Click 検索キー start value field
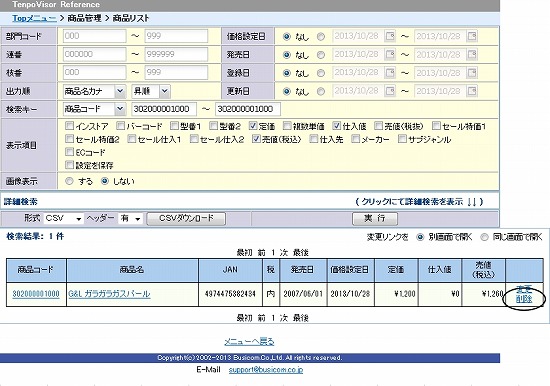This screenshot has height=386, width=550. tap(164, 109)
